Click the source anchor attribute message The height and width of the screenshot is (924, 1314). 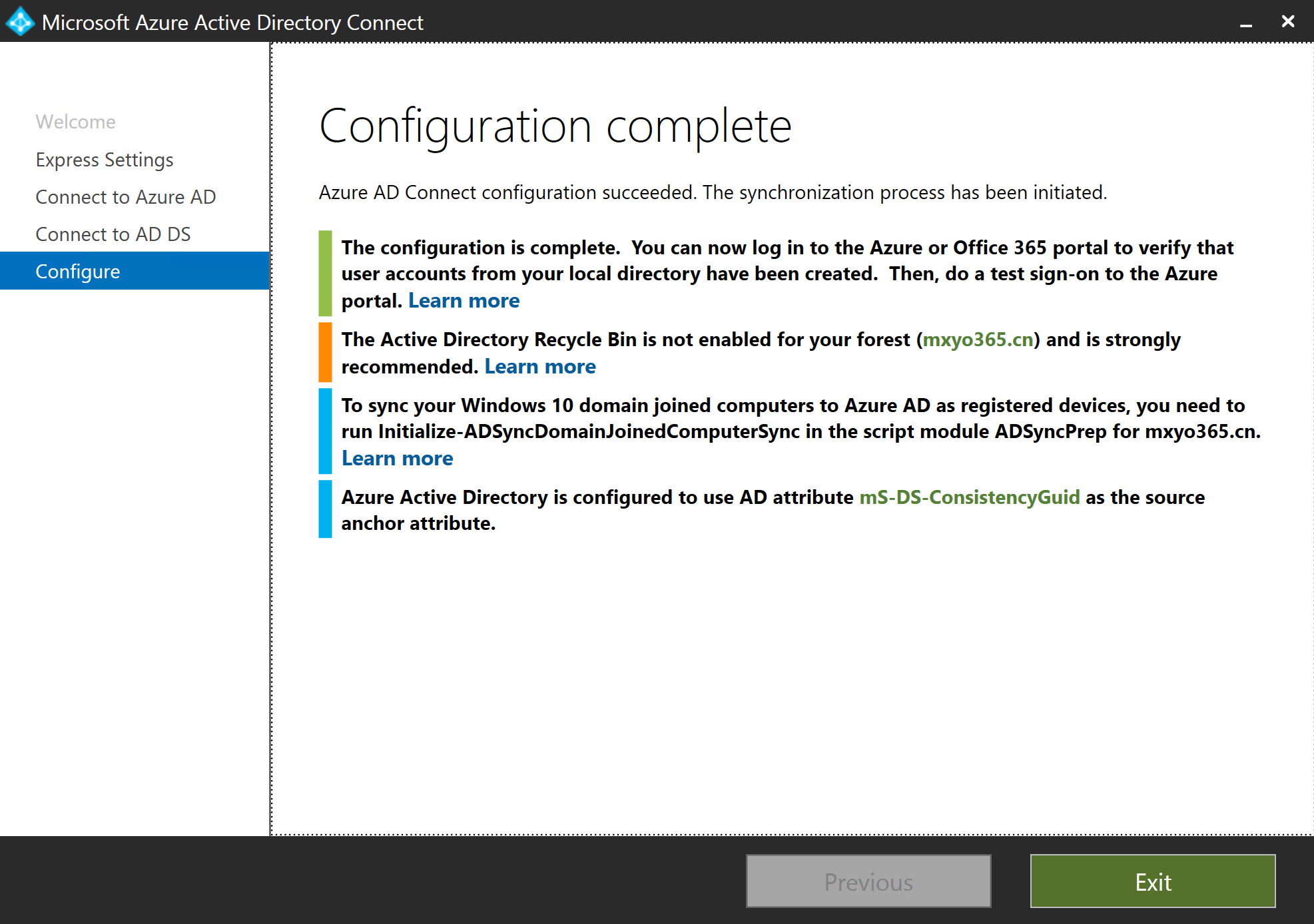773,510
